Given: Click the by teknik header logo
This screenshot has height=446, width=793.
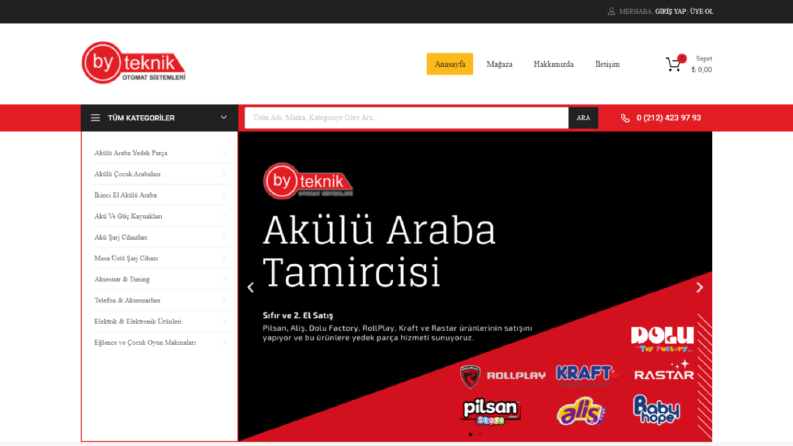Looking at the screenshot, I should (x=134, y=63).
